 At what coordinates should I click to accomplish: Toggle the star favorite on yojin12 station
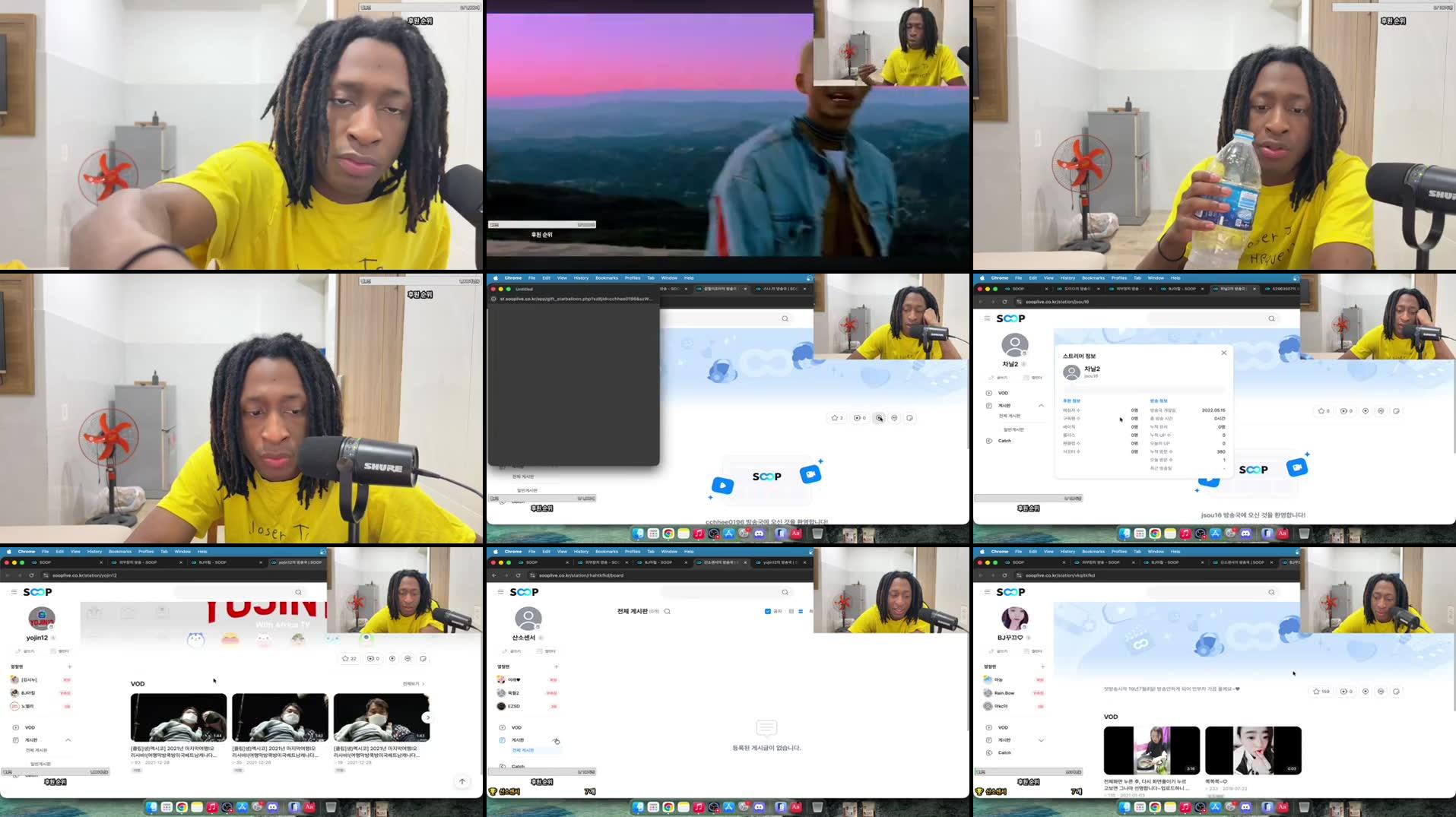tap(347, 658)
